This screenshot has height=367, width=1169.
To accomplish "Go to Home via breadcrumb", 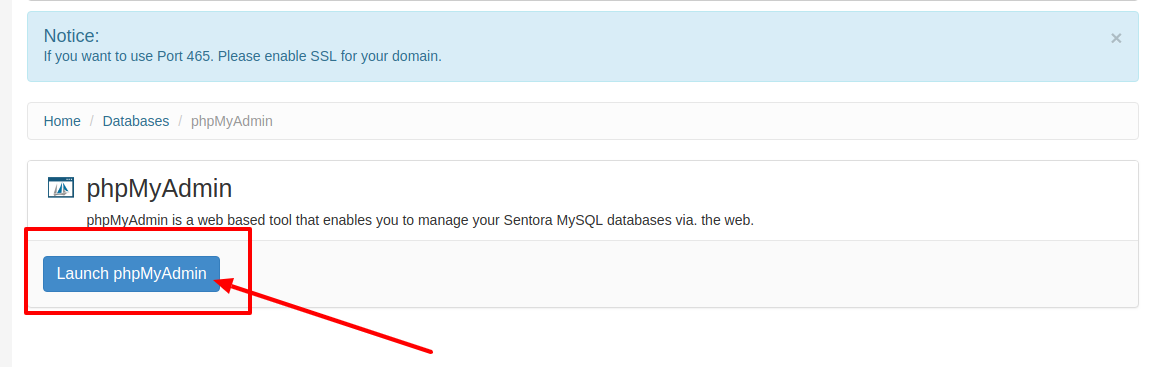I will (x=62, y=121).
